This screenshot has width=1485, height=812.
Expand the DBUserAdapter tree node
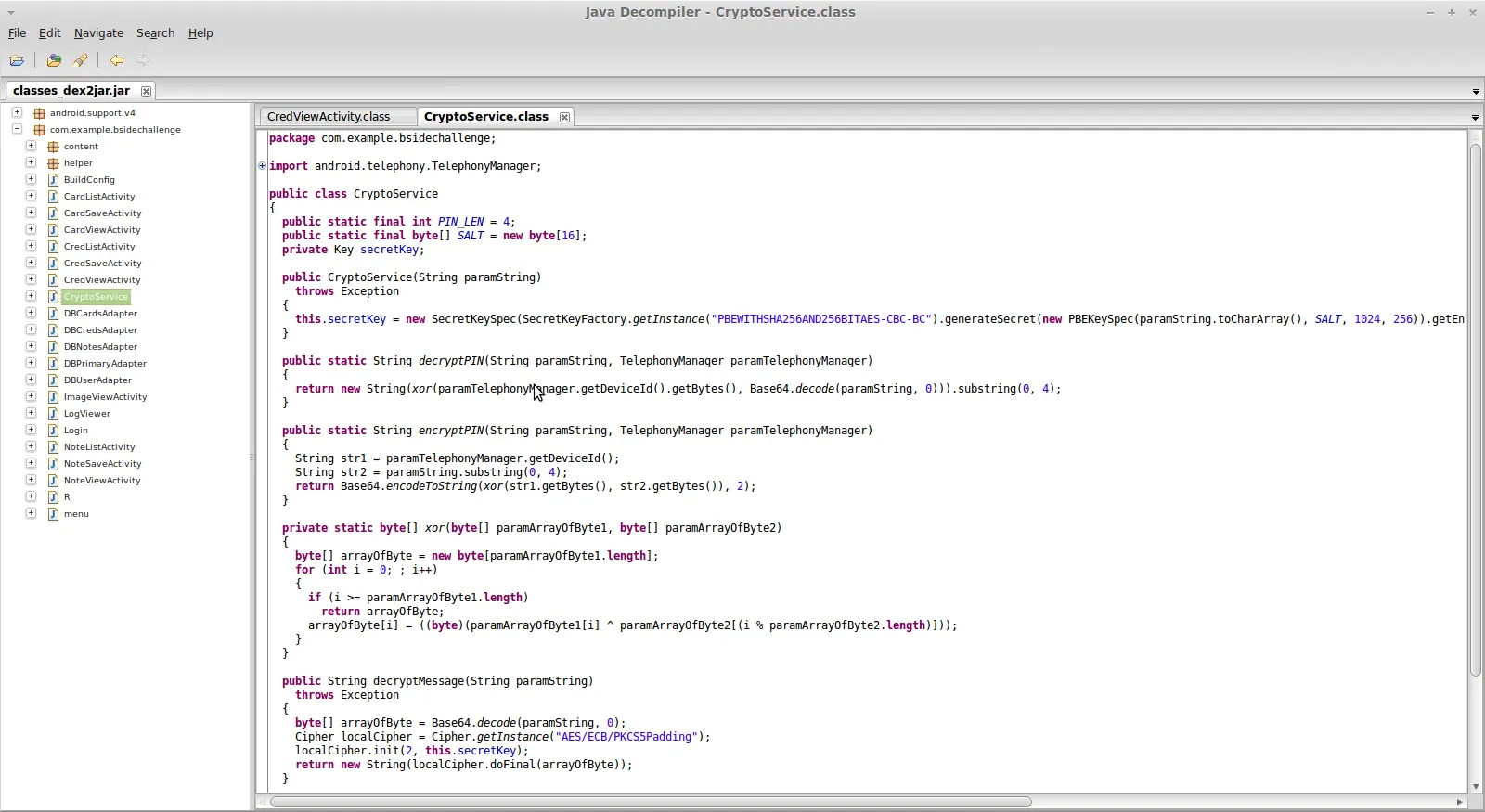(31, 380)
